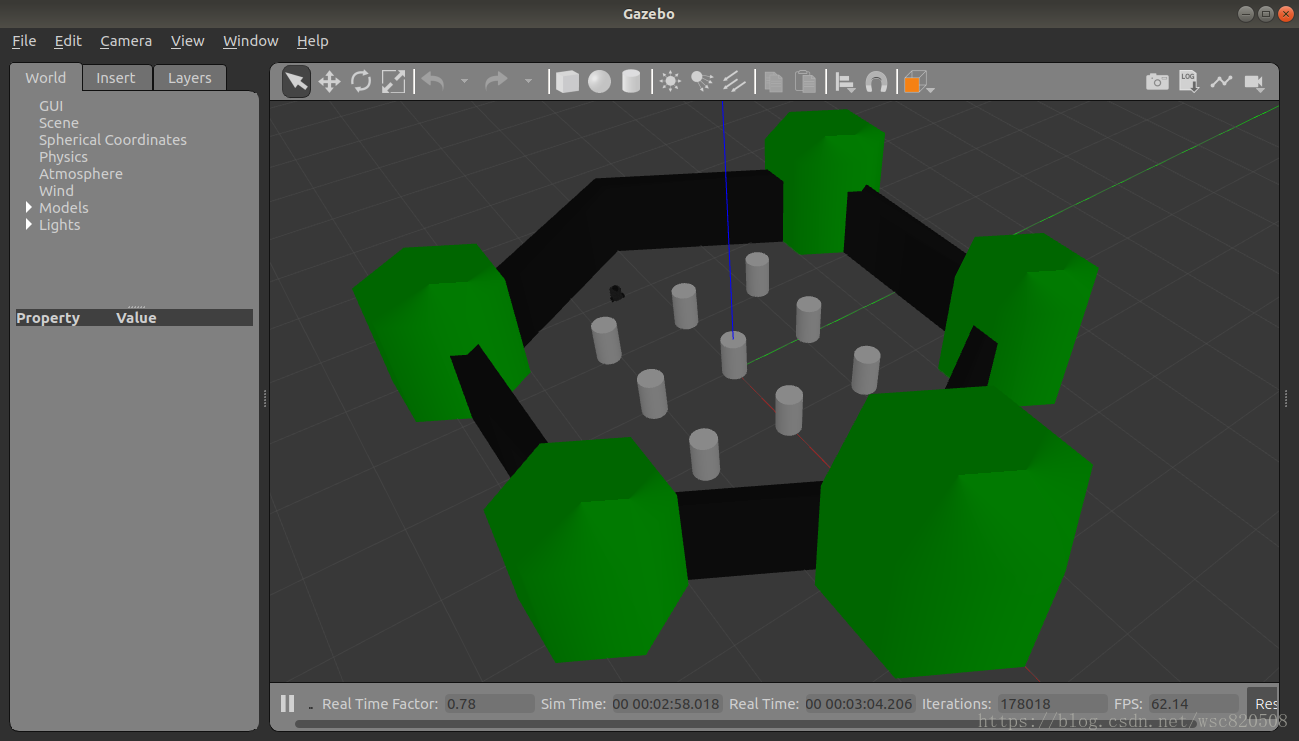The width and height of the screenshot is (1299, 741).
Task: Click the FPS value field
Action: point(1193,704)
